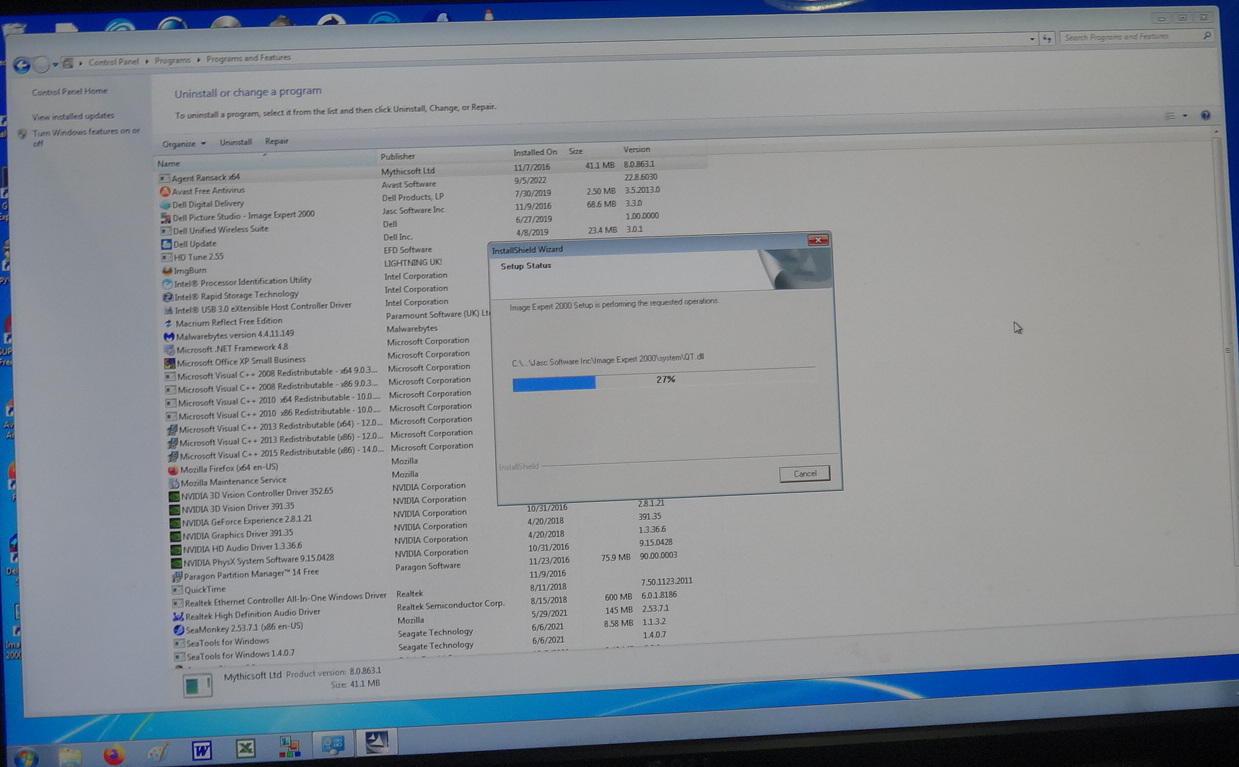The height and width of the screenshot is (767, 1239).
Task: Select the QuickTime entry
Action: tap(206, 590)
